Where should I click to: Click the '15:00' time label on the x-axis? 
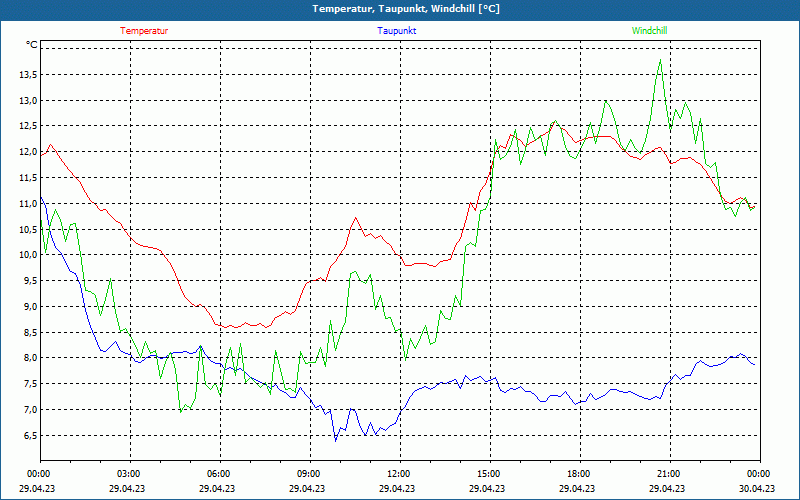pyautogui.click(x=488, y=474)
